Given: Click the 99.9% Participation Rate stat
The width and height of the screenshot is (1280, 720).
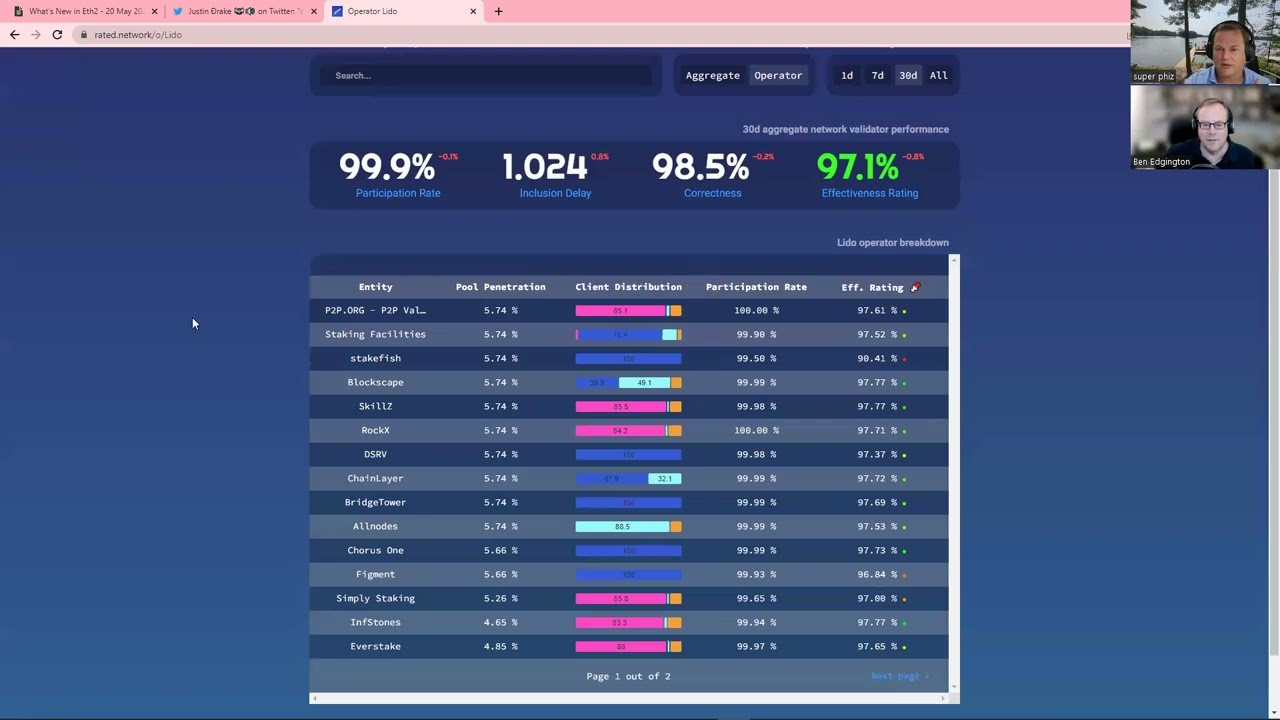Looking at the screenshot, I should (x=398, y=174).
